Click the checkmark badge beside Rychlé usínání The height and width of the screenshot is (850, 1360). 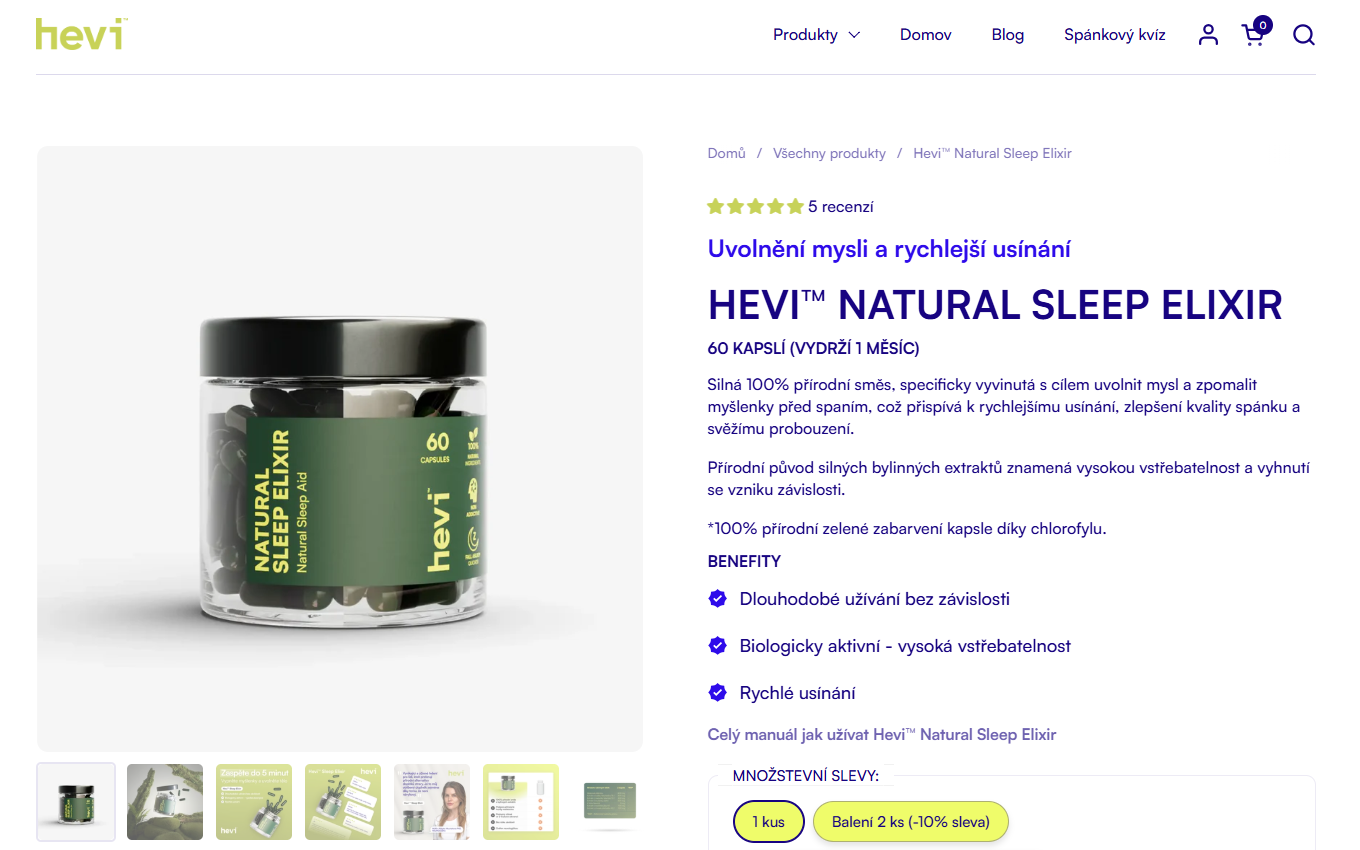coord(717,692)
